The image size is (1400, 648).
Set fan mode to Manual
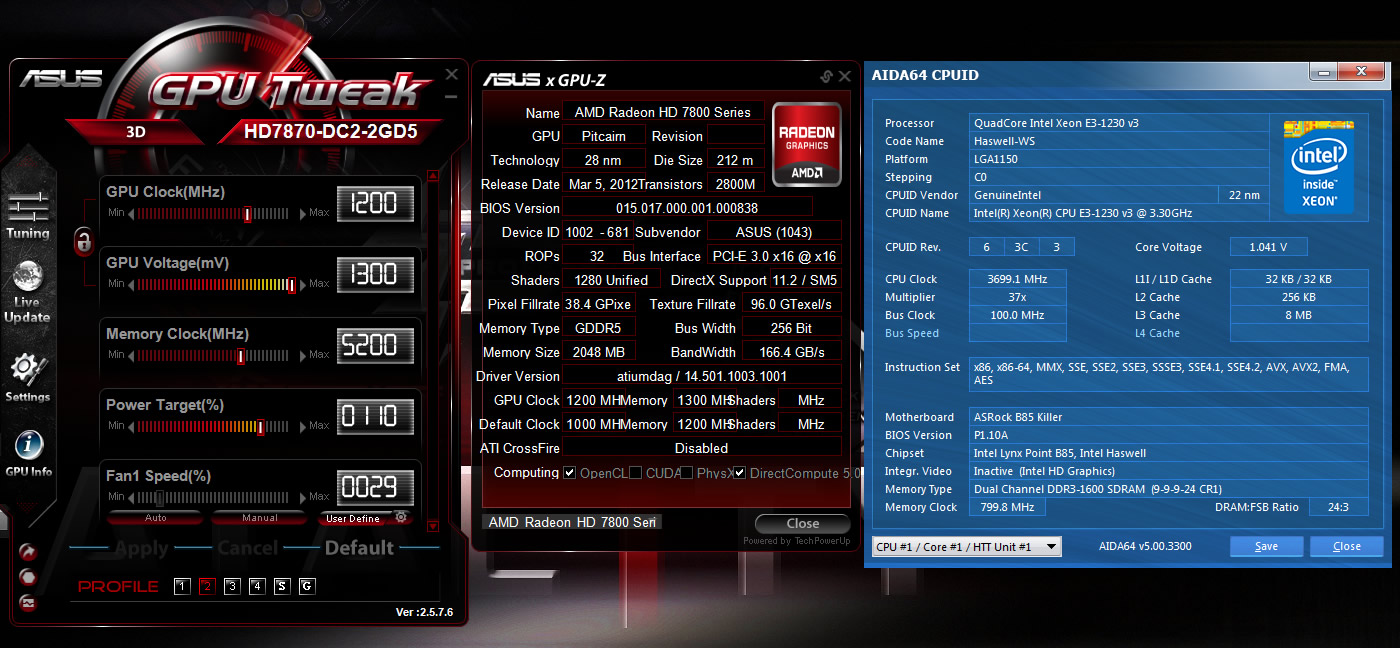[259, 518]
